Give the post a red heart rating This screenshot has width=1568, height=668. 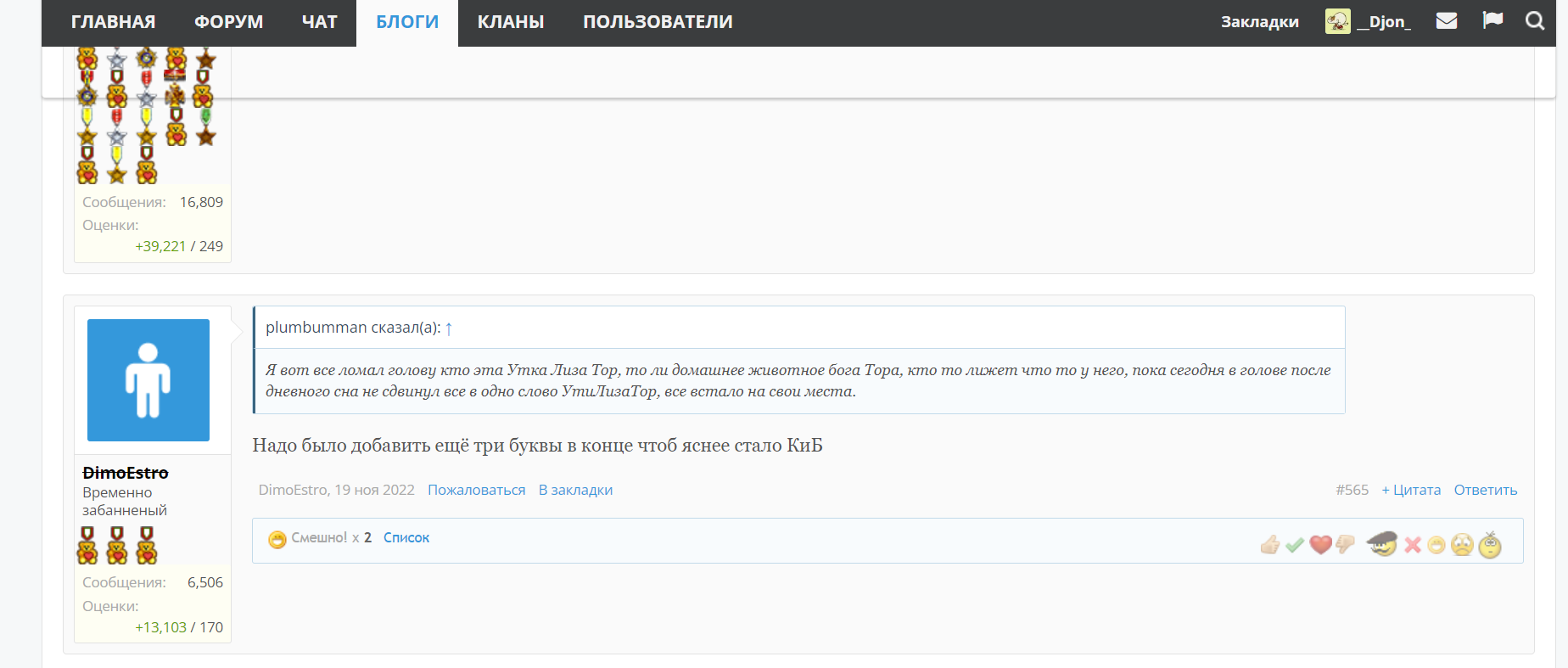tap(1320, 545)
